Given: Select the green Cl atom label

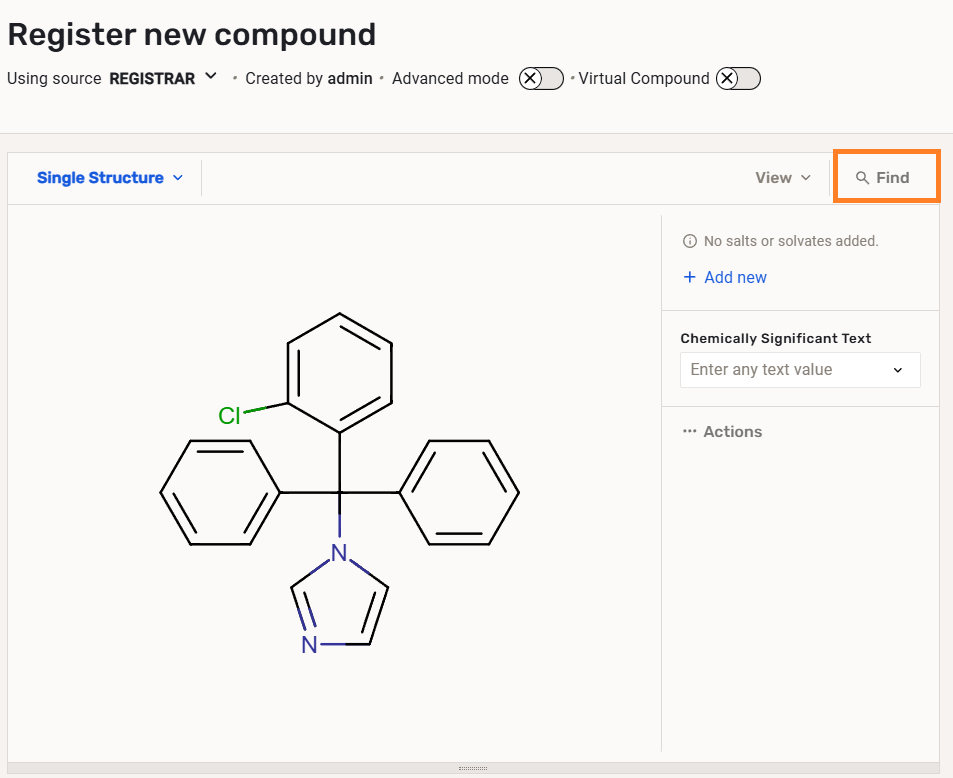Looking at the screenshot, I should [x=229, y=416].
